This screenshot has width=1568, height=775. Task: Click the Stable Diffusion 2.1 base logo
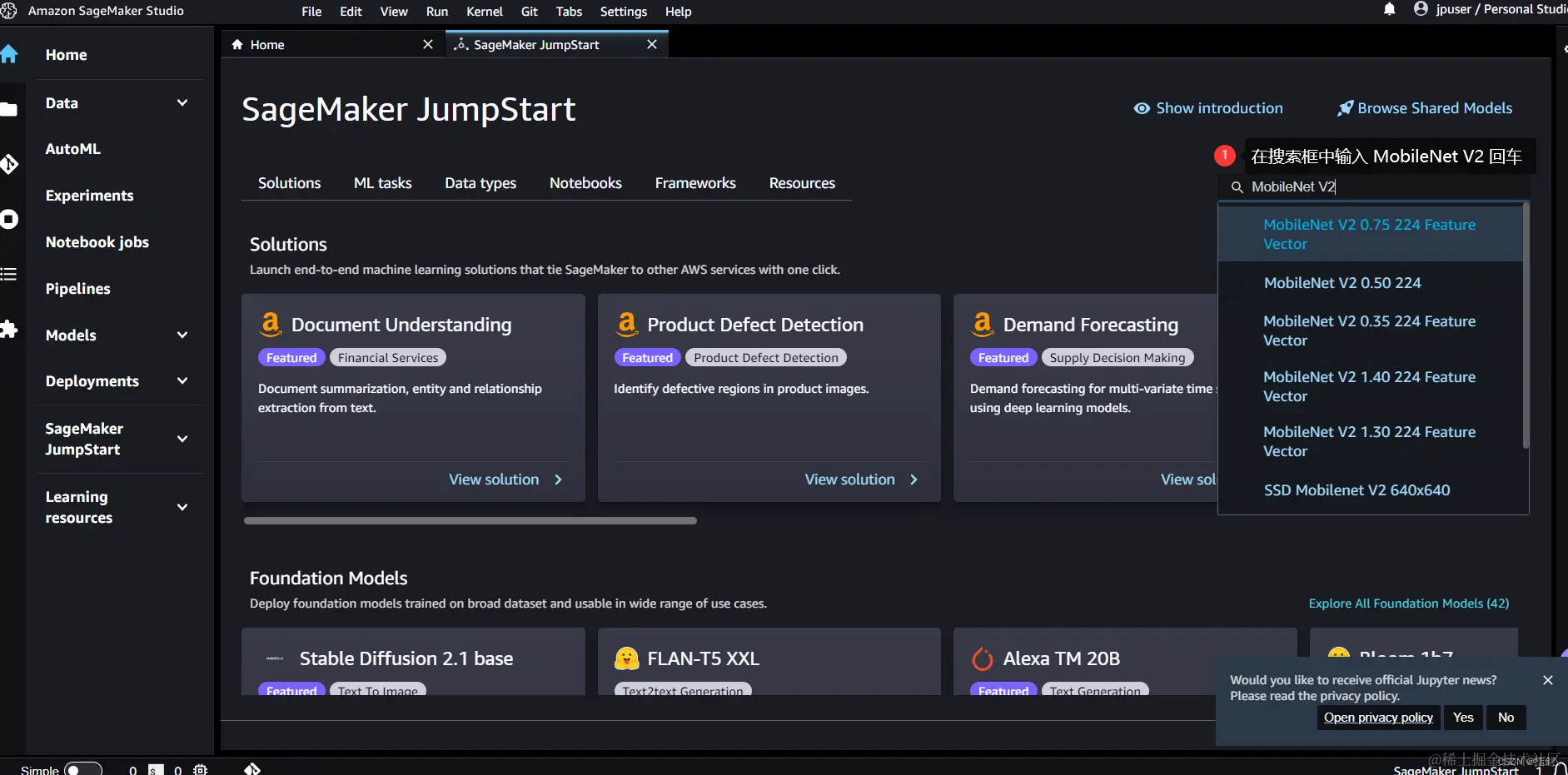coord(275,658)
